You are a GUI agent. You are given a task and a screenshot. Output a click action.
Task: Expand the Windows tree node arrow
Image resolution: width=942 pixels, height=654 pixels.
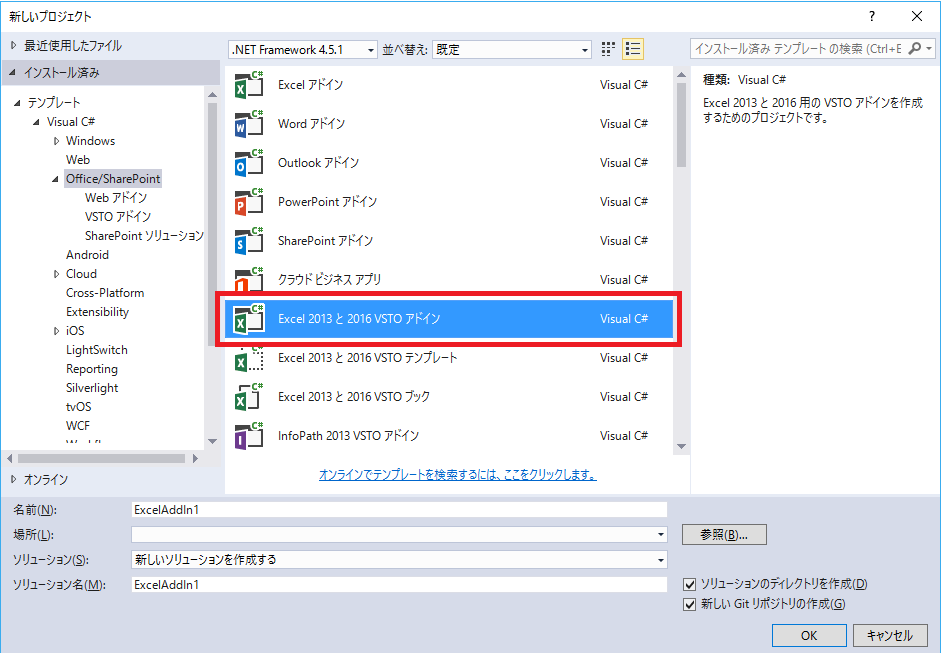click(x=56, y=141)
